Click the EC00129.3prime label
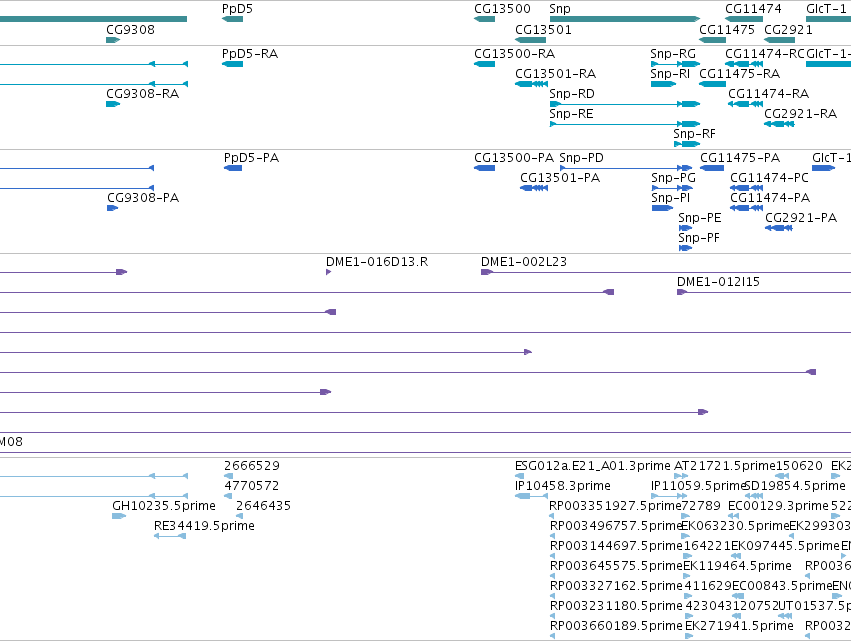851x641 pixels. [778, 506]
